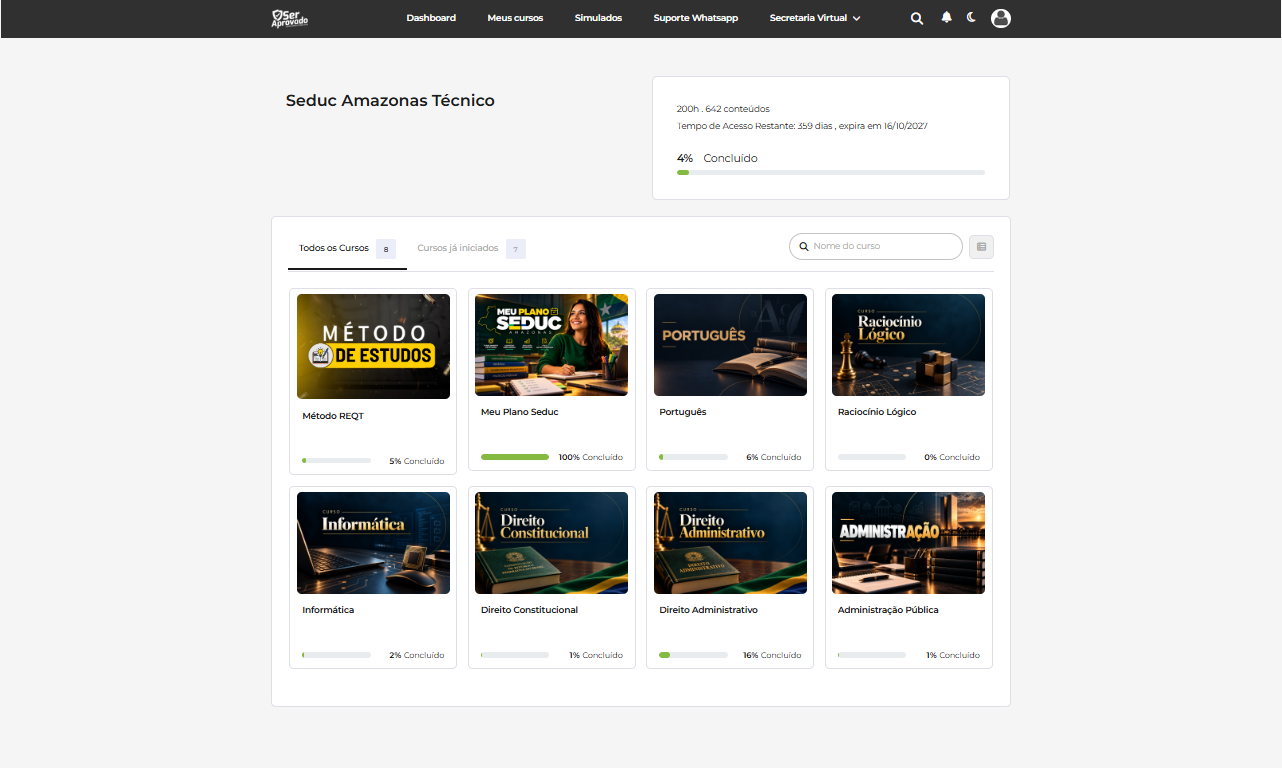Open the Método de Estudos thumbnail
This screenshot has width=1282, height=768.
pyautogui.click(x=373, y=346)
